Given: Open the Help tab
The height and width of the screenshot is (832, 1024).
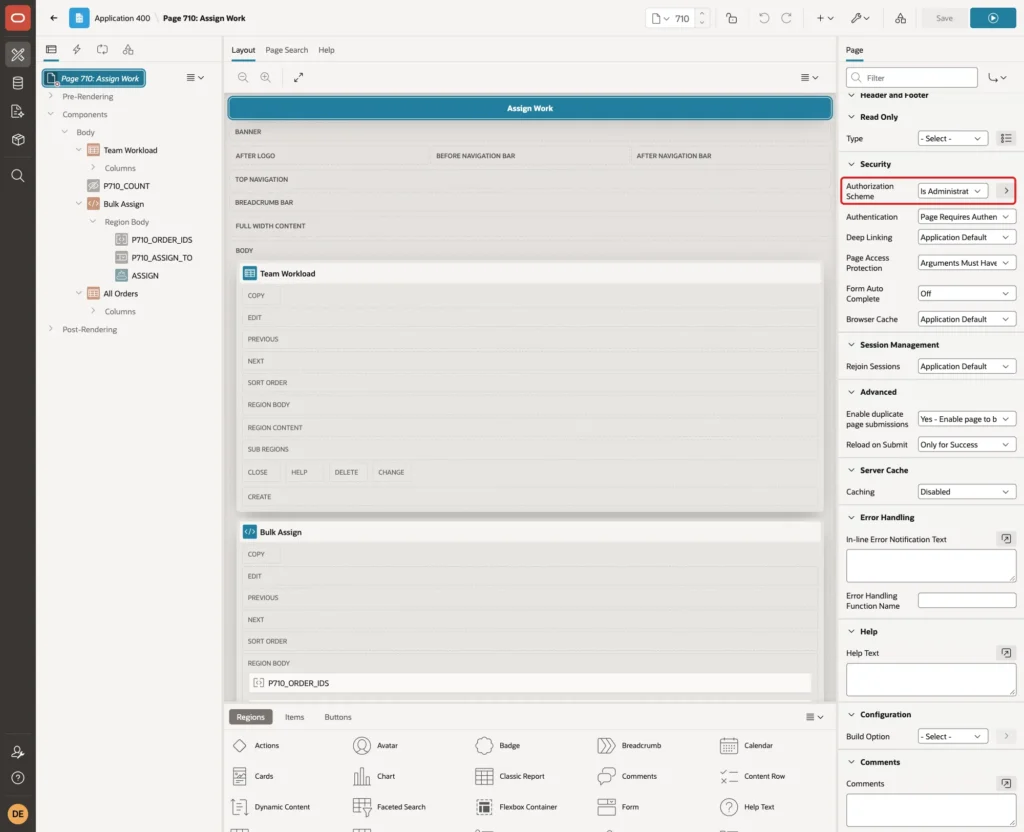Looking at the screenshot, I should click(326, 50).
